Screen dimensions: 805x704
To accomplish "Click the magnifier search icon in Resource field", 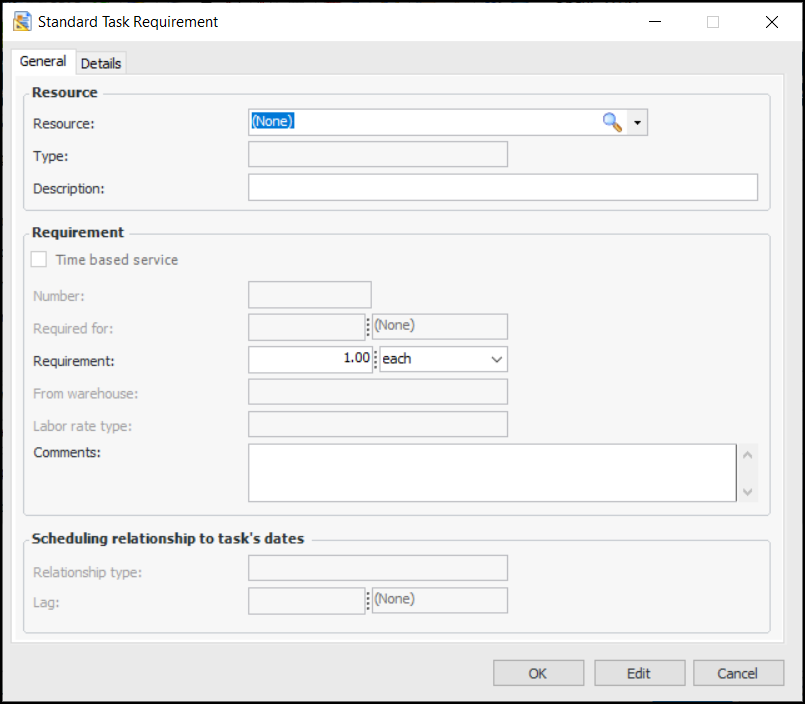I will 612,122.
